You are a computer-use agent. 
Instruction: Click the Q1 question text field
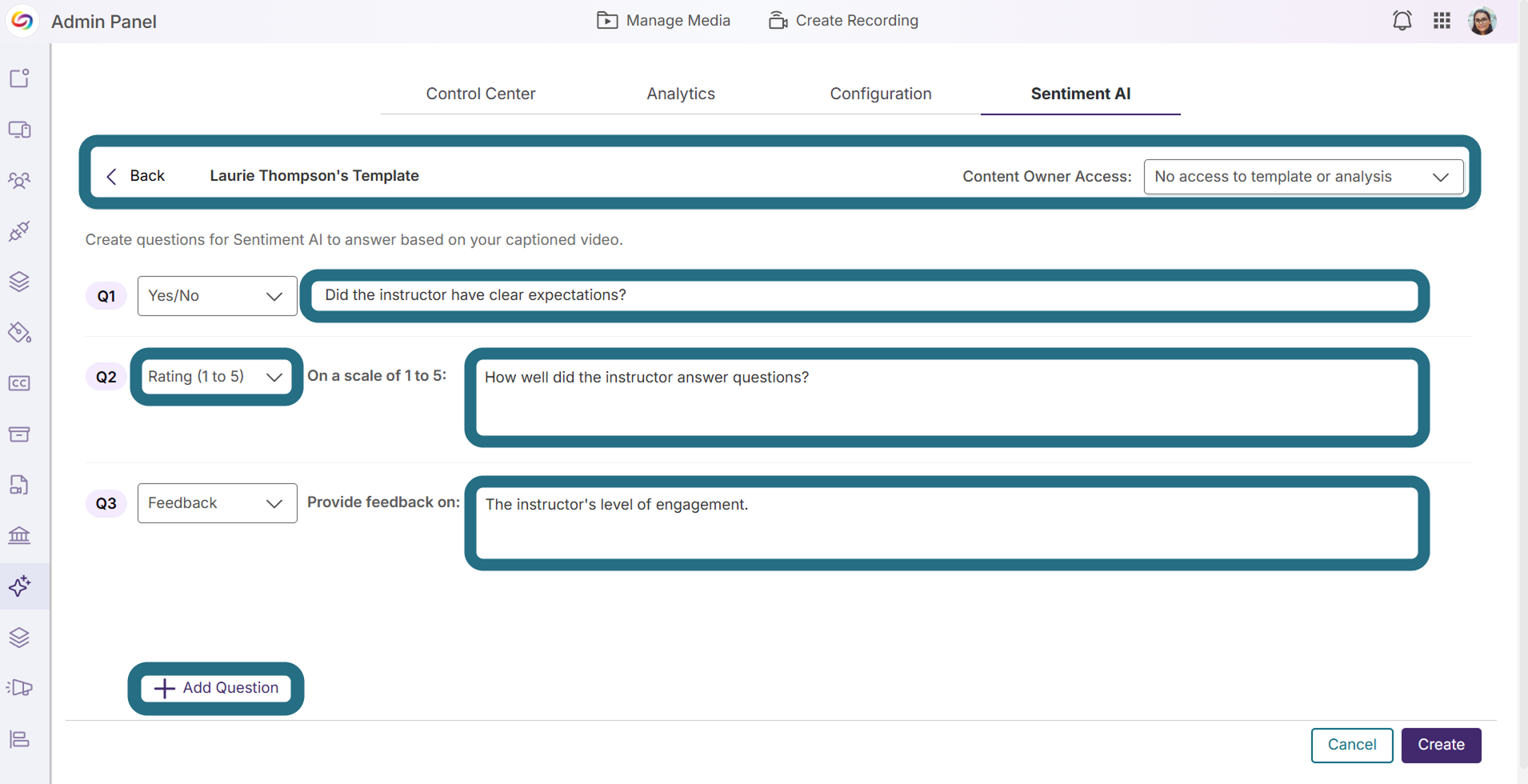[864, 295]
